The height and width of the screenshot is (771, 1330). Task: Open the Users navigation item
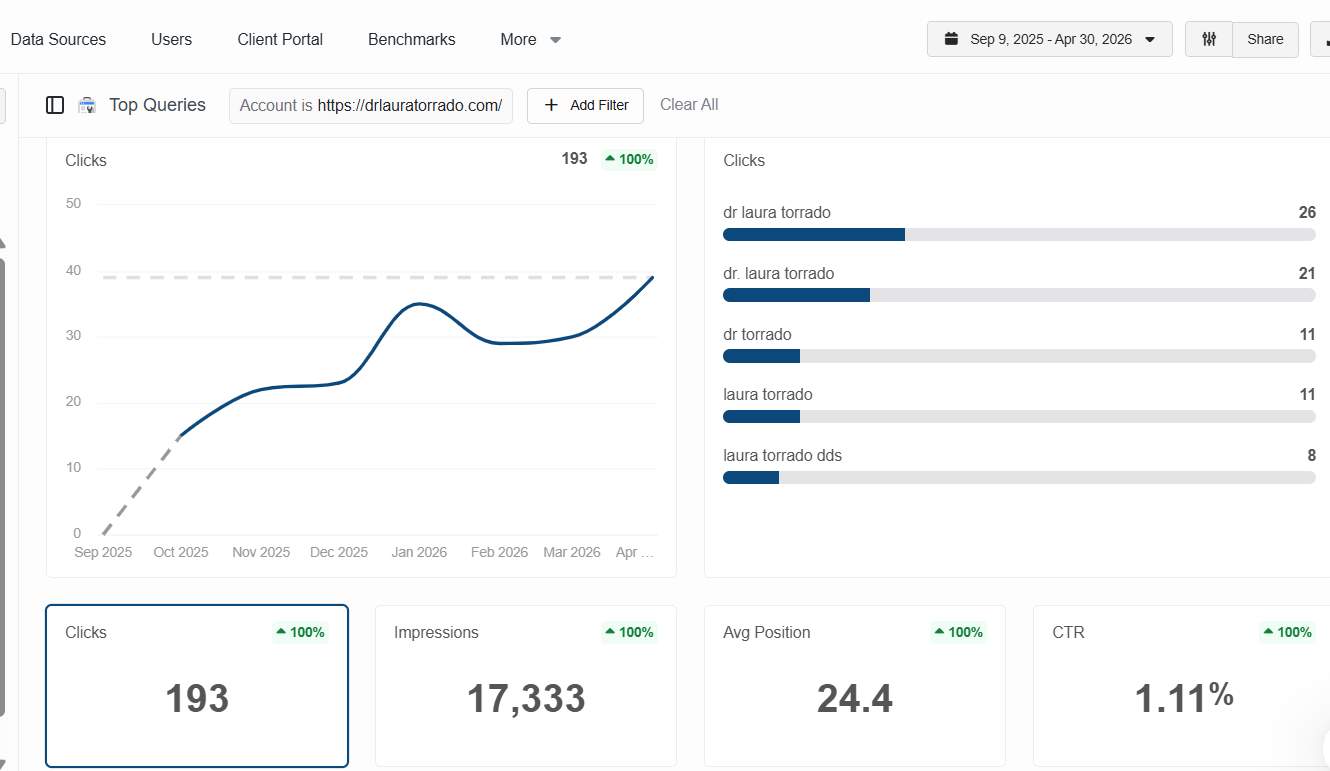[172, 39]
